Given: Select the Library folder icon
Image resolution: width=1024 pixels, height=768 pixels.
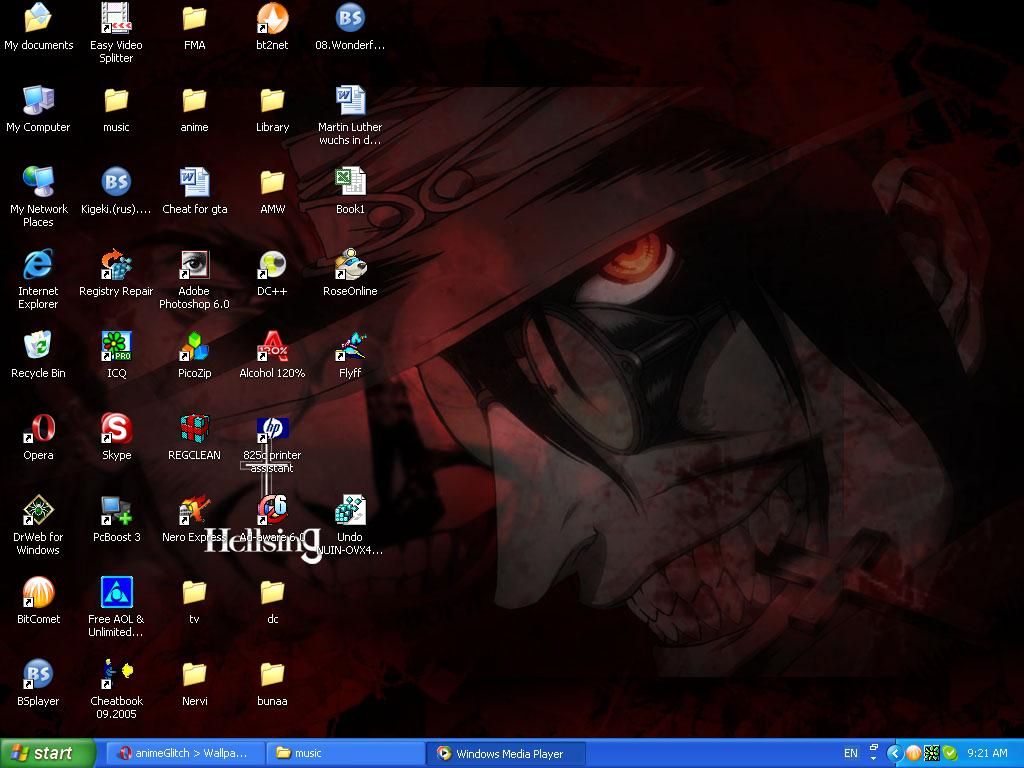Looking at the screenshot, I should click(x=272, y=101).
